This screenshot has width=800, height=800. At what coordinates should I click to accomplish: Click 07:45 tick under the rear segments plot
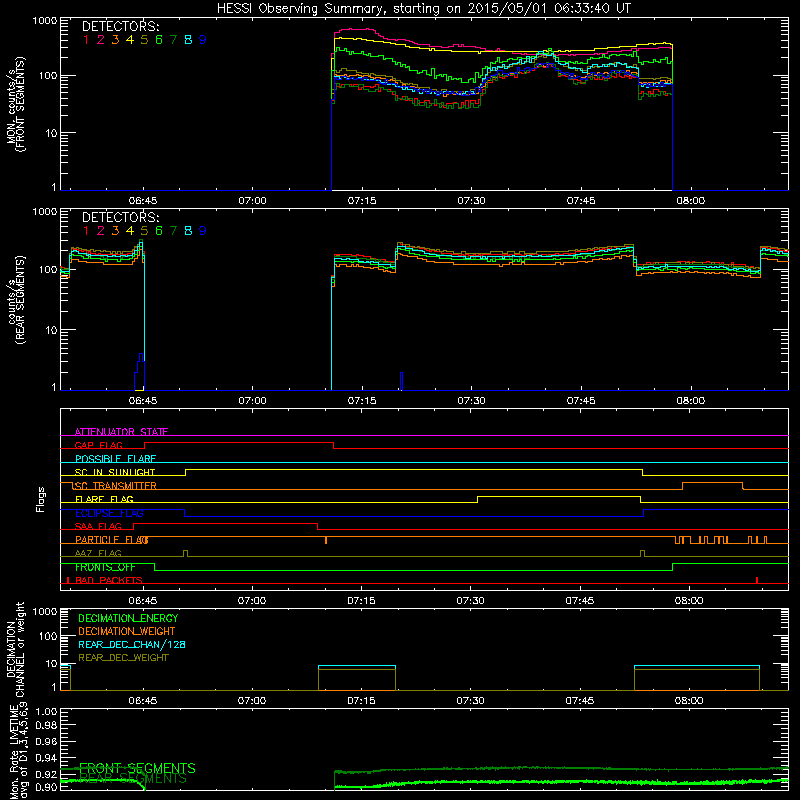click(x=581, y=401)
